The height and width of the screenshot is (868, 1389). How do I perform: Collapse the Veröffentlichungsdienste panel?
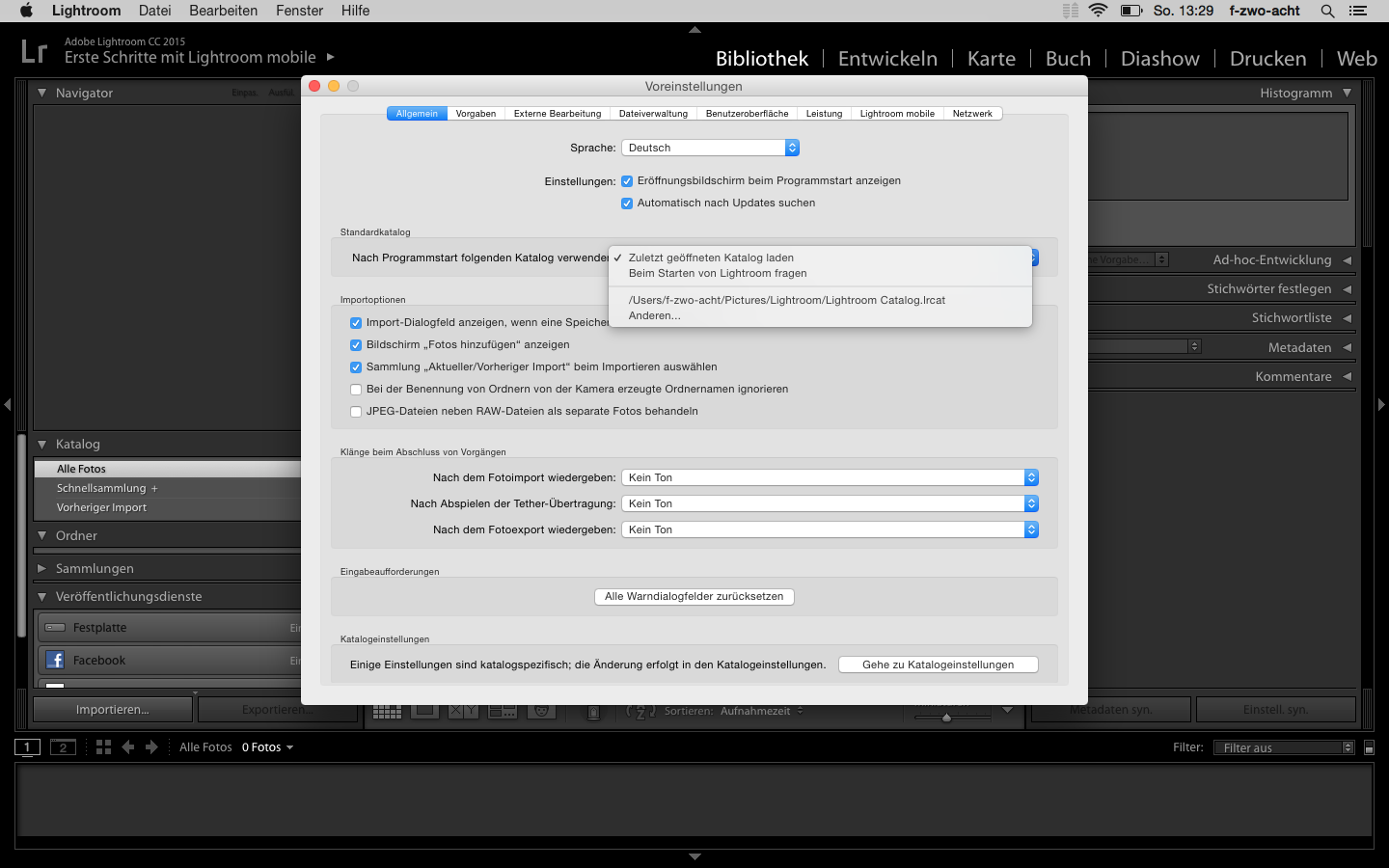[41, 597]
